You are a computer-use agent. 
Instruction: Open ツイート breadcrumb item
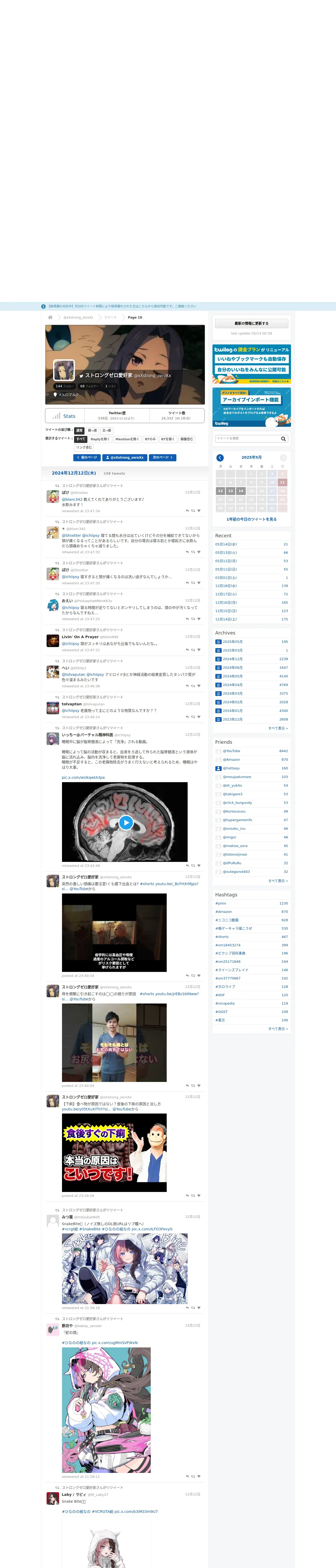pyautogui.click(x=110, y=317)
